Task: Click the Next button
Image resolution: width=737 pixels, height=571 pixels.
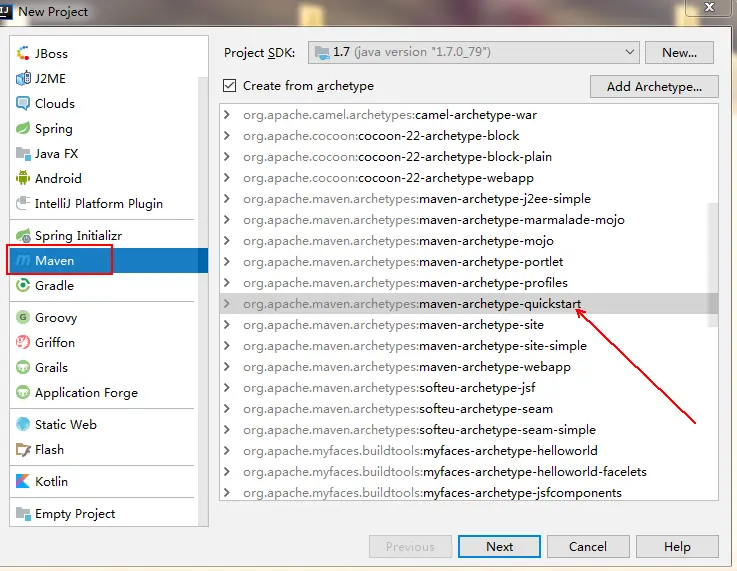Action: click(499, 547)
